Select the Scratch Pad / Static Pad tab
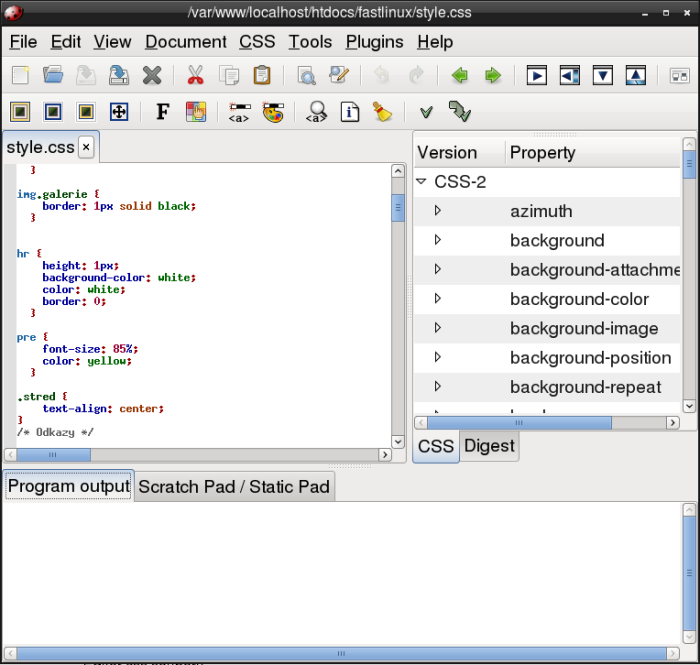 pyautogui.click(x=234, y=487)
